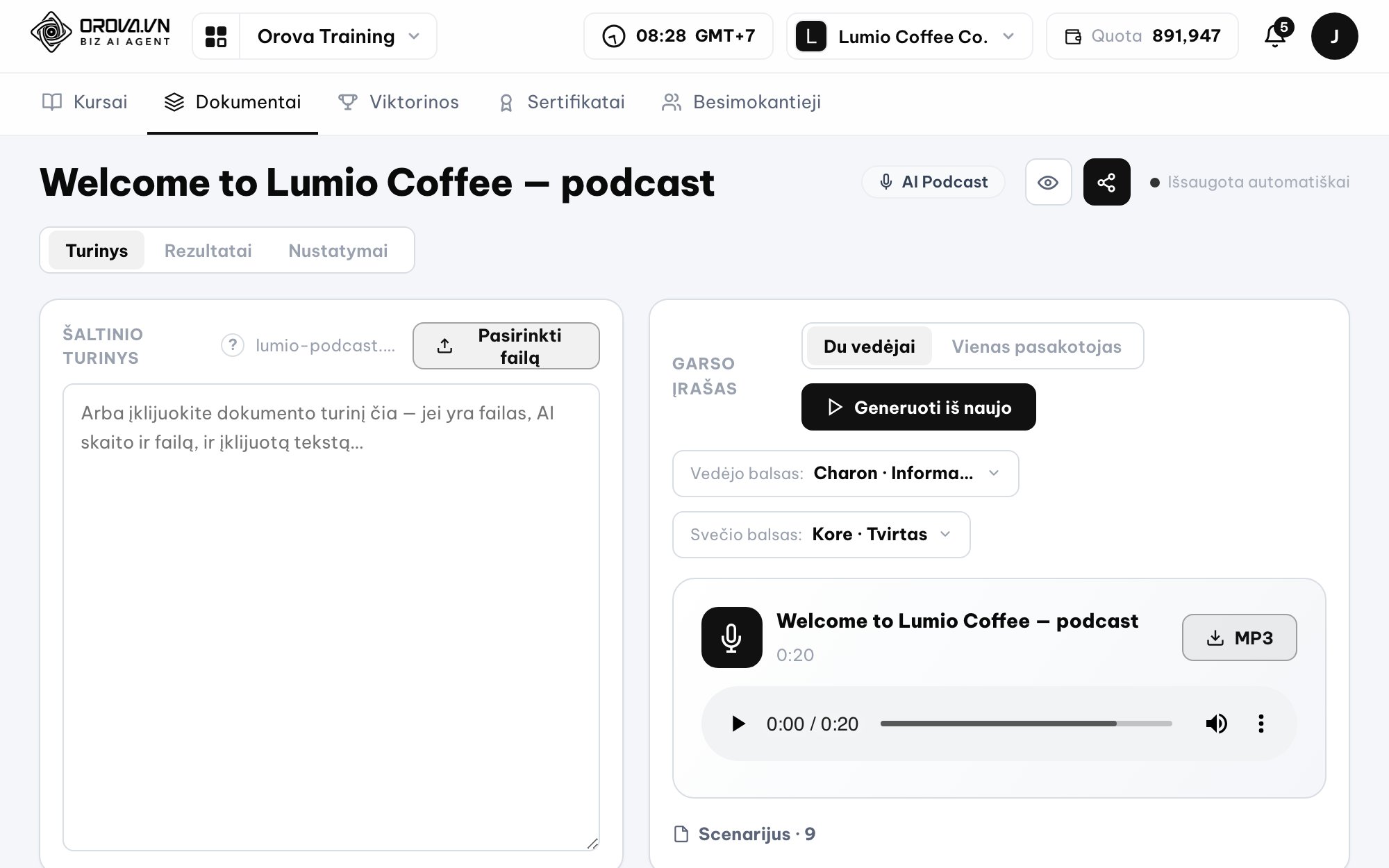The image size is (1389, 868).
Task: Open the apps grid icon
Action: (216, 36)
